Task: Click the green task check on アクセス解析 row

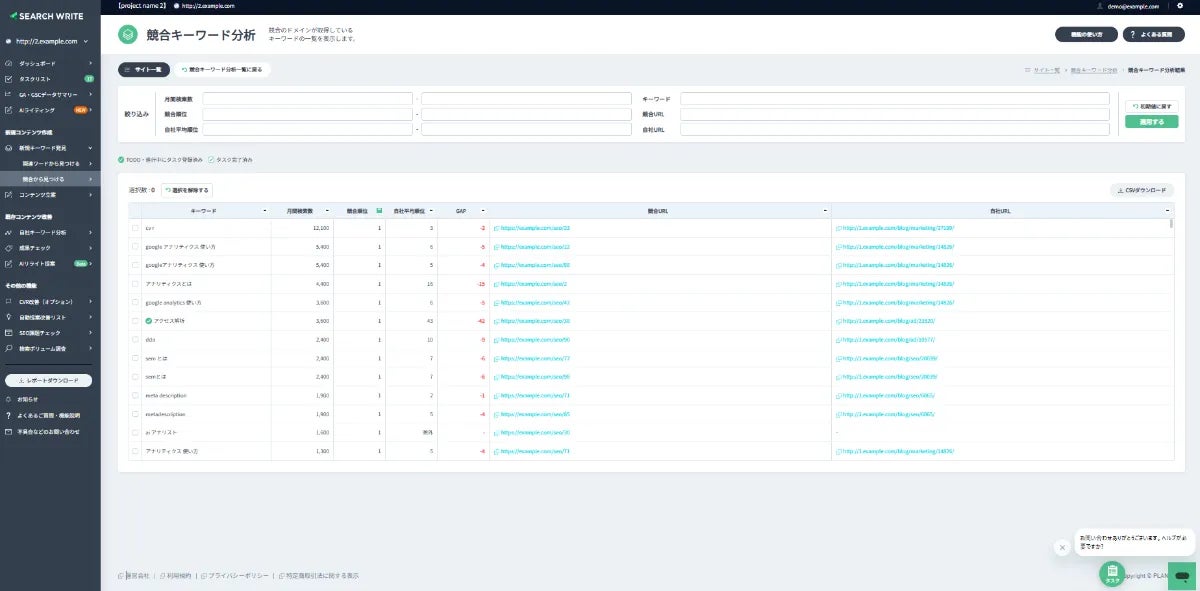Action: (x=148, y=321)
